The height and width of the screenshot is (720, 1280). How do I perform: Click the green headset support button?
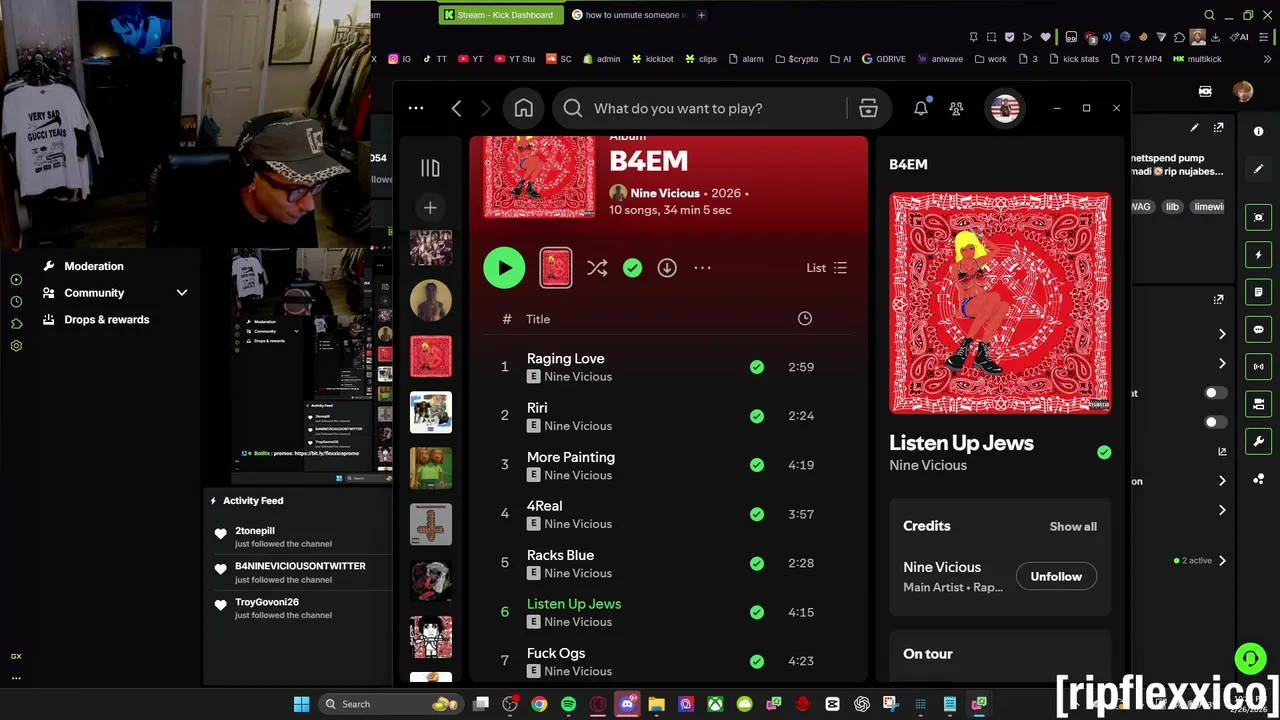pos(1250,658)
